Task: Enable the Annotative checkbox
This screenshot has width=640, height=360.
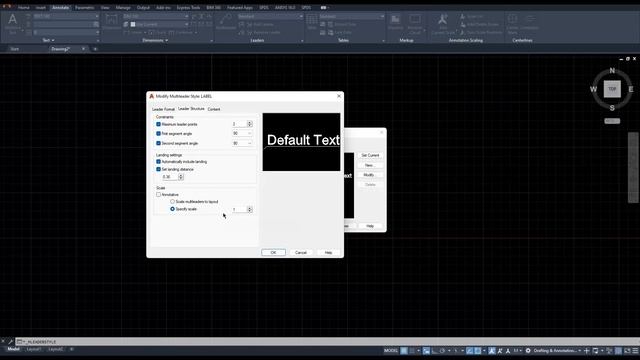Action: coord(158,195)
